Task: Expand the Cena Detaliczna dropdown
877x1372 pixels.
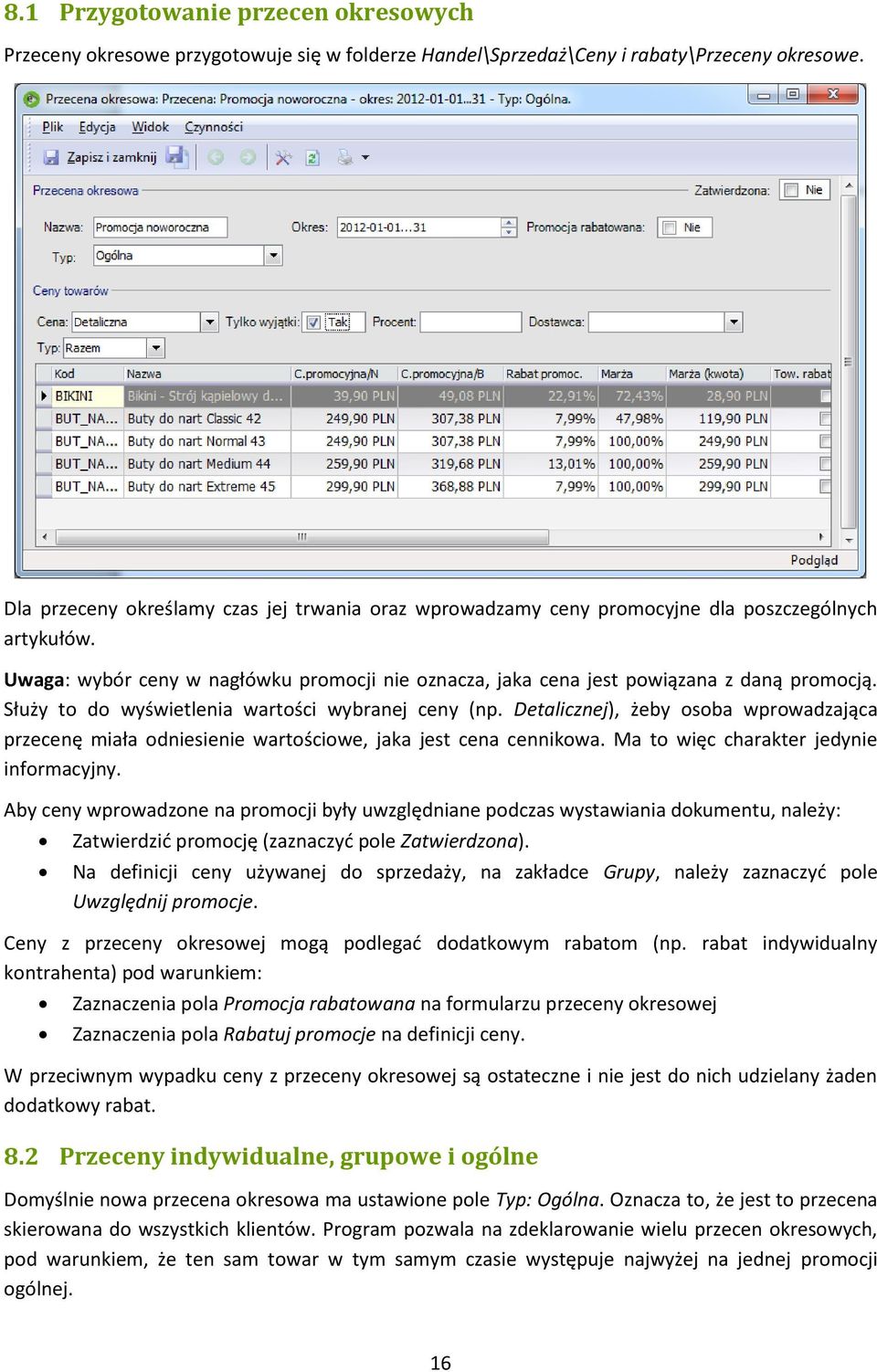Action: [x=209, y=322]
